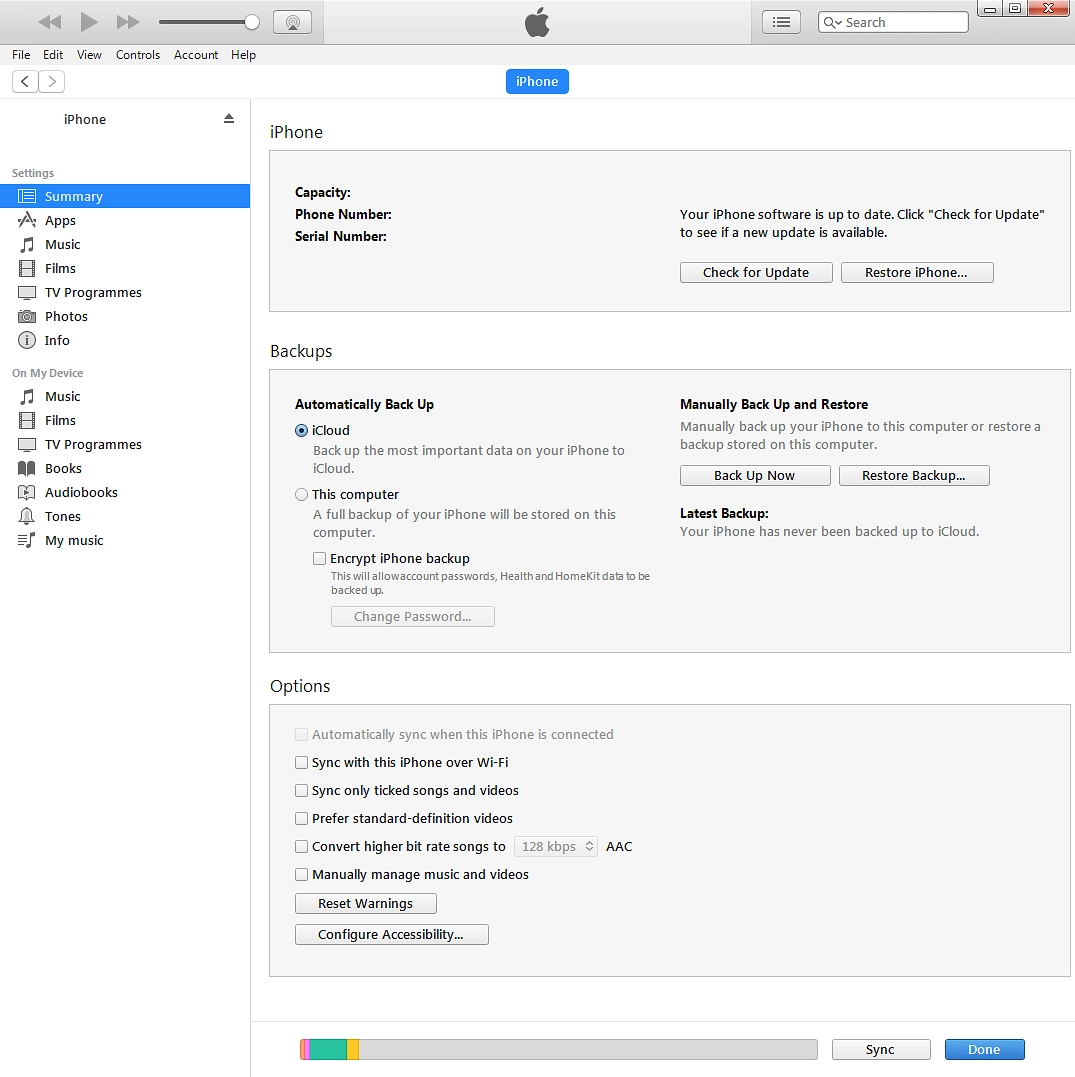The height and width of the screenshot is (1077, 1075).
Task: Open Audiobooks under On My Device
Action: [x=81, y=493]
